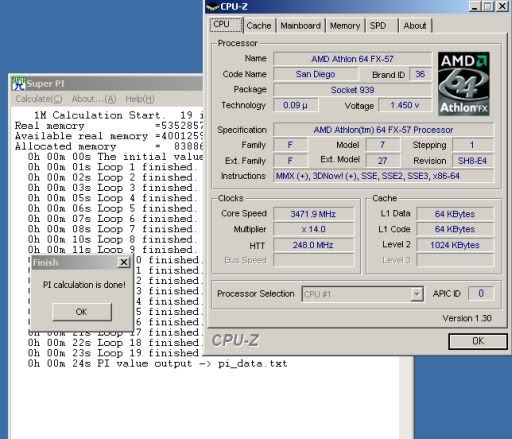Click the Ext. Family value F
The image size is (512, 439).
(x=290, y=161)
